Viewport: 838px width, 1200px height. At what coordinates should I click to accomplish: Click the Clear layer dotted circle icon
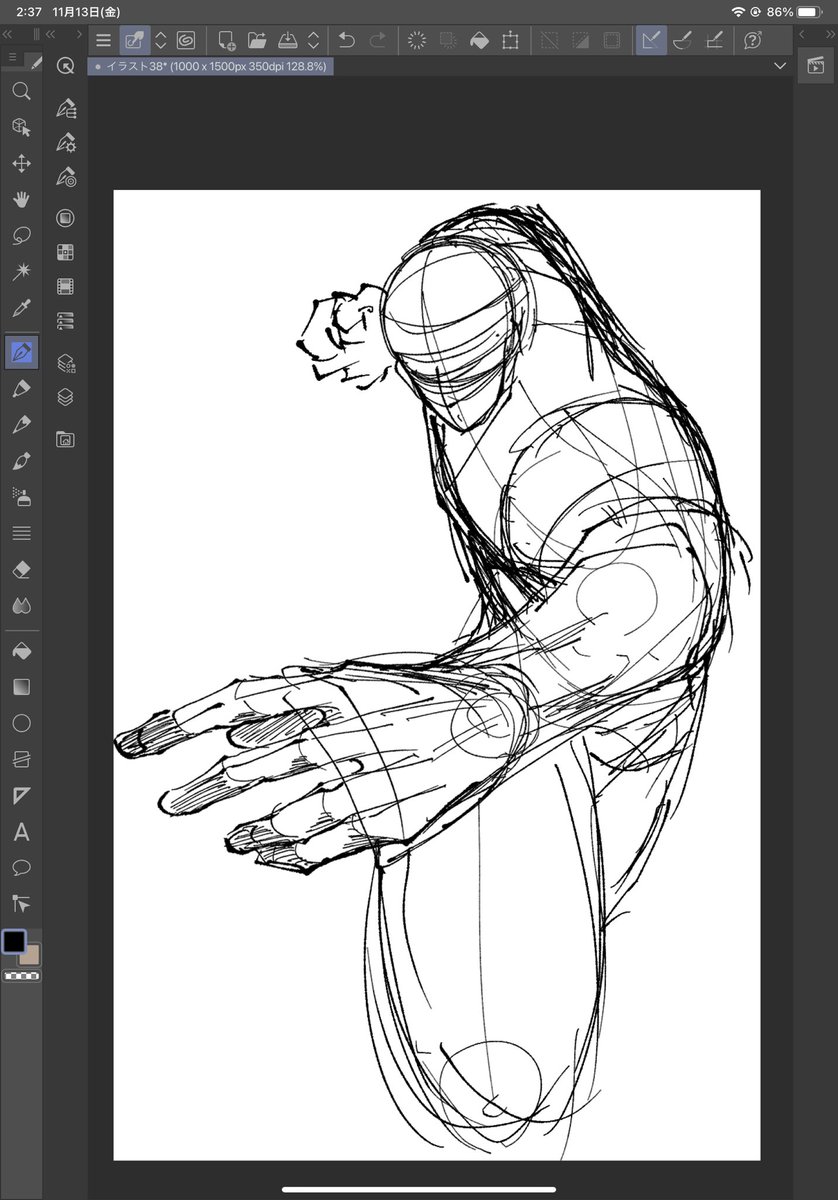(x=418, y=40)
